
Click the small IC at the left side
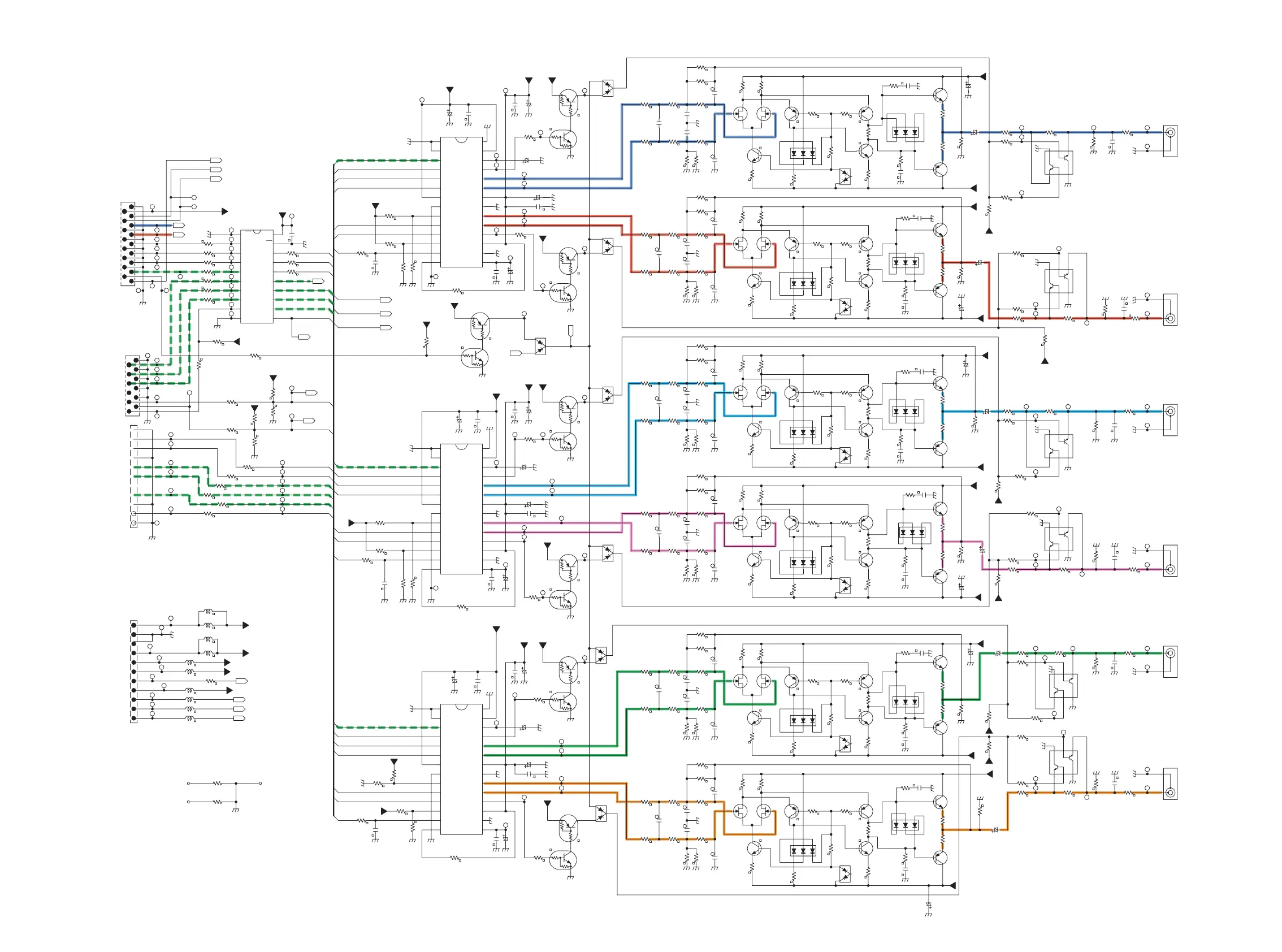(257, 276)
